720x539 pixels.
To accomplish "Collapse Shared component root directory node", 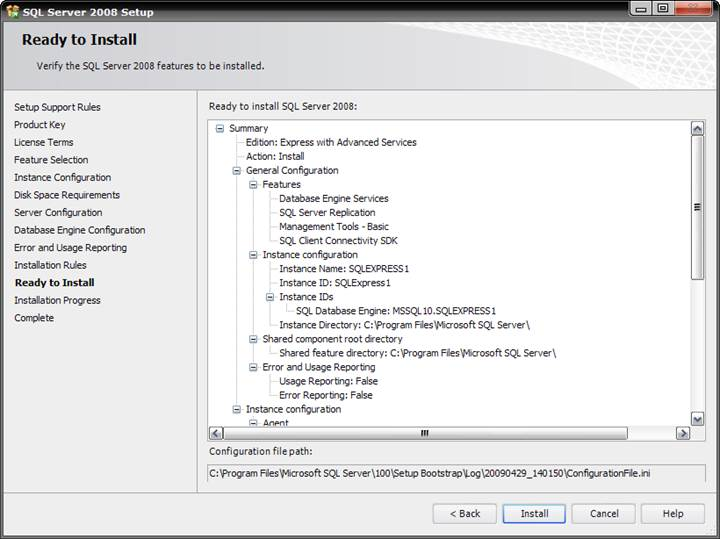I will pos(253,339).
